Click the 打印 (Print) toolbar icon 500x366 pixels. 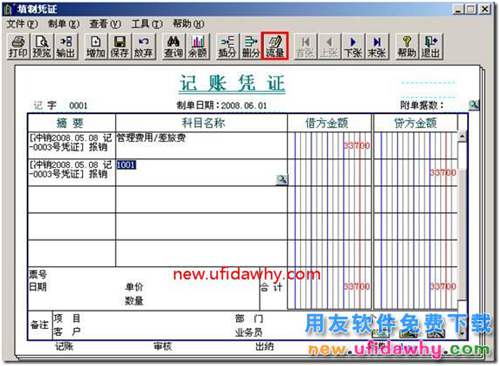(18, 46)
